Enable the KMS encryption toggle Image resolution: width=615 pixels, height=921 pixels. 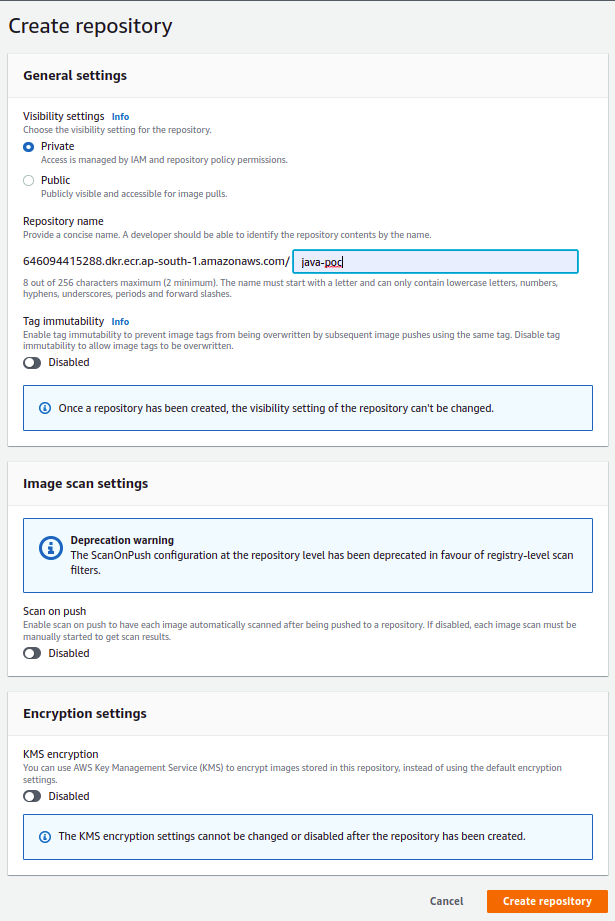coord(31,796)
